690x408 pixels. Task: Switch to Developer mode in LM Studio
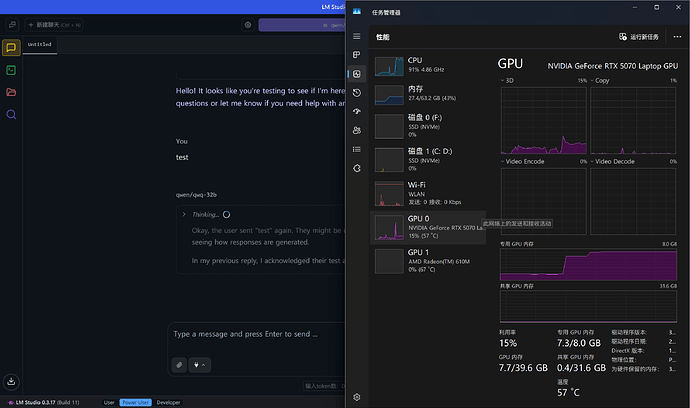point(169,402)
